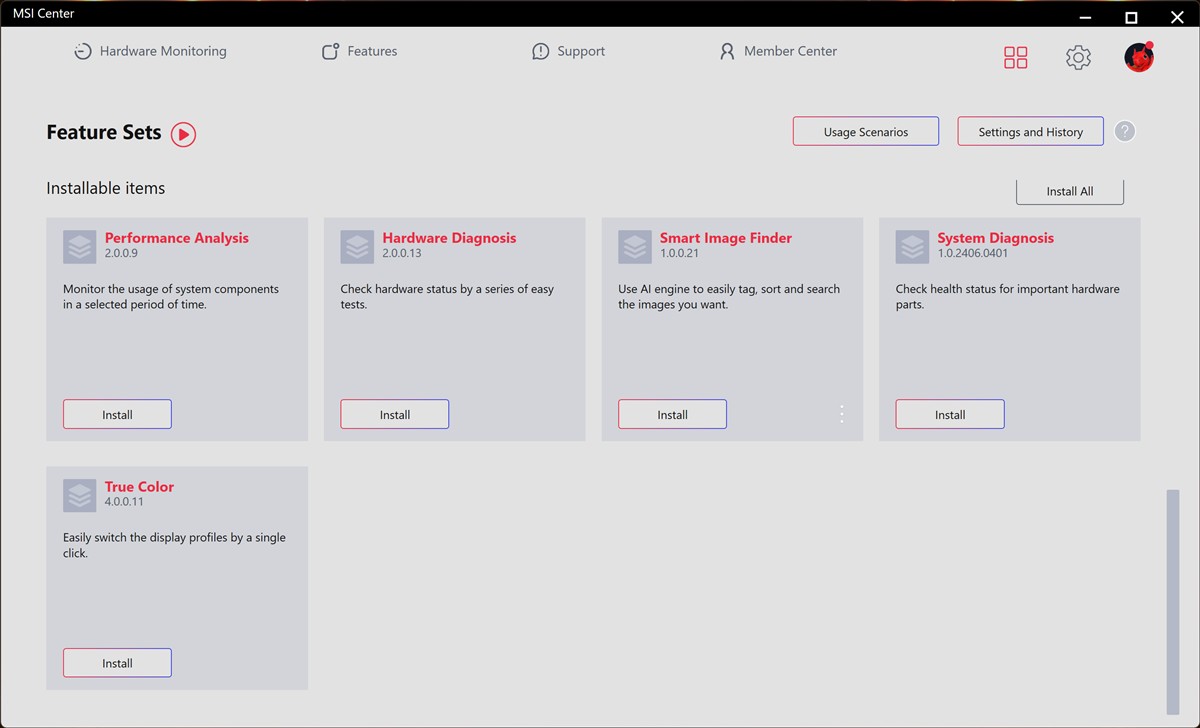The width and height of the screenshot is (1200, 728).
Task: Click the True Color stack icon
Action: click(79, 495)
